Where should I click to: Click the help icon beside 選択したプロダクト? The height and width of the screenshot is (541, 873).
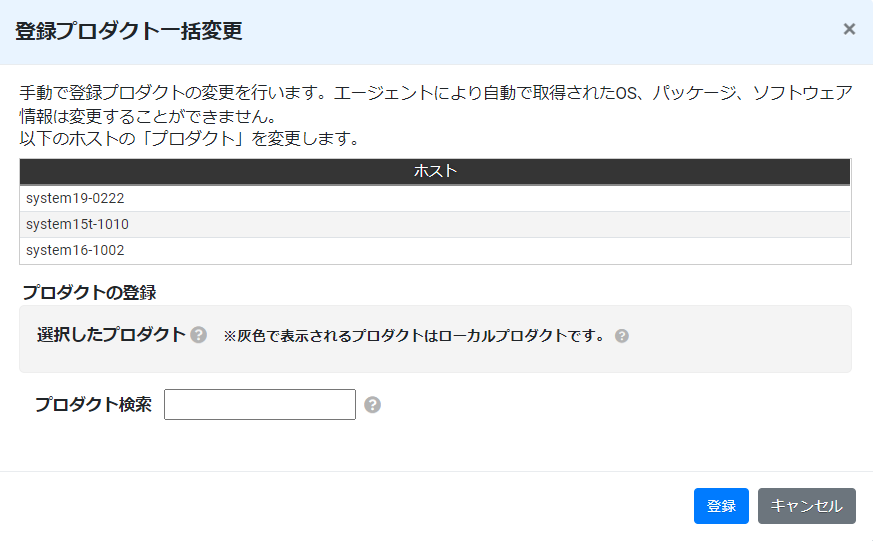tap(198, 335)
